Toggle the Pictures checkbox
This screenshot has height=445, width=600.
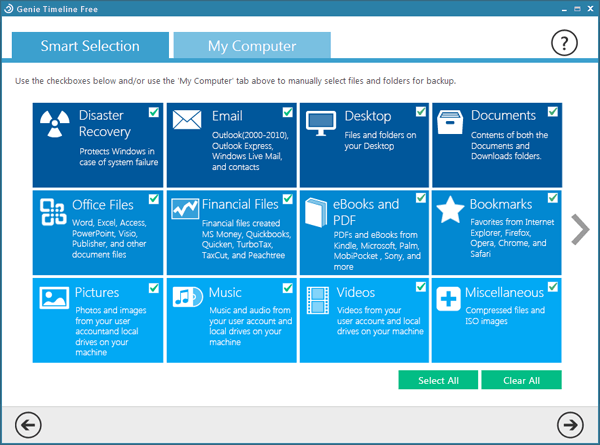(x=154, y=288)
